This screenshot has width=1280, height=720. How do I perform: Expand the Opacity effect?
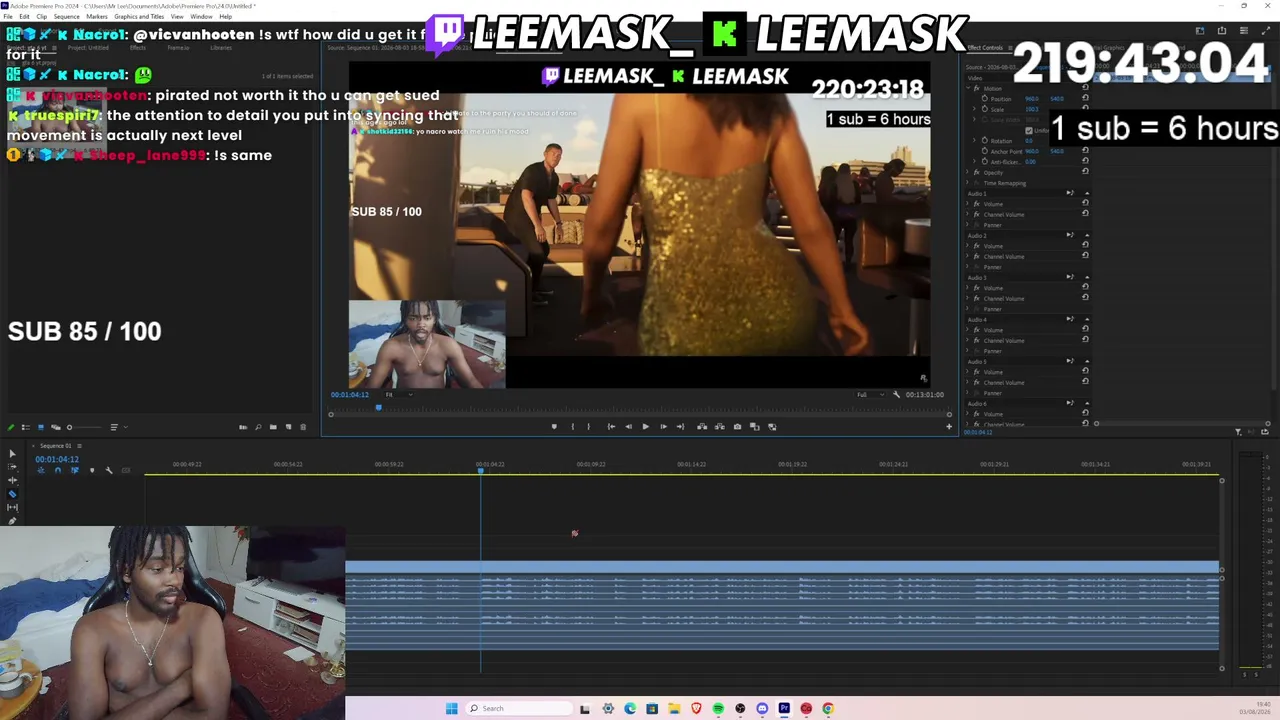[x=969, y=172]
